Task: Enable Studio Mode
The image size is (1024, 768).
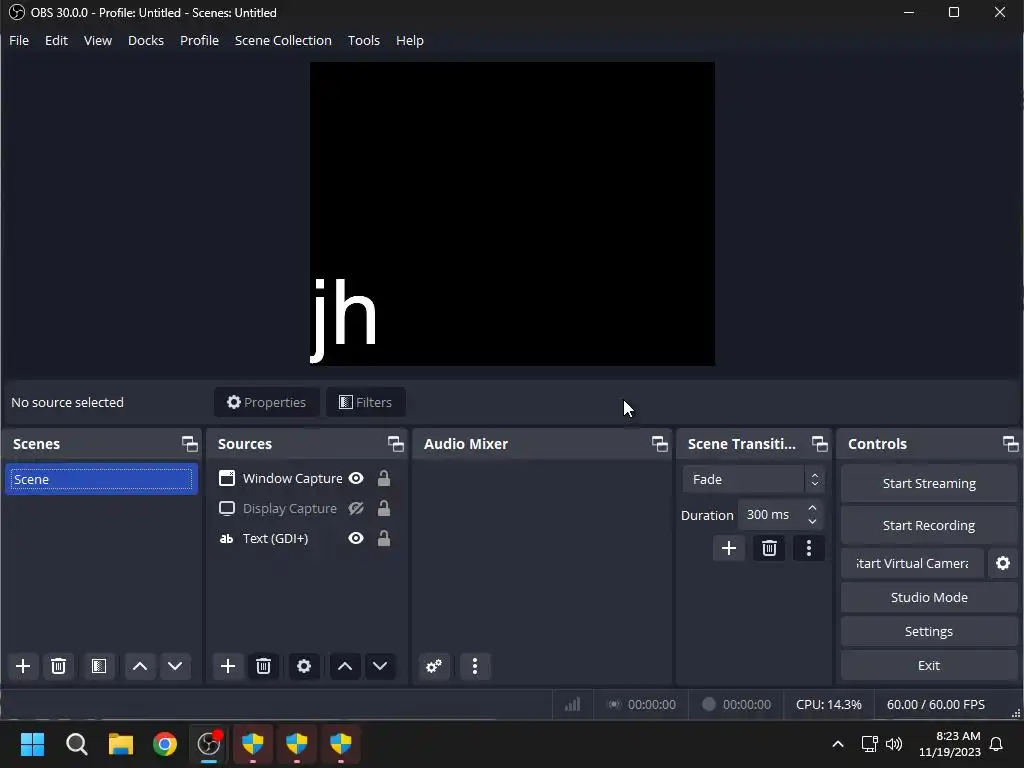Action: click(x=929, y=598)
